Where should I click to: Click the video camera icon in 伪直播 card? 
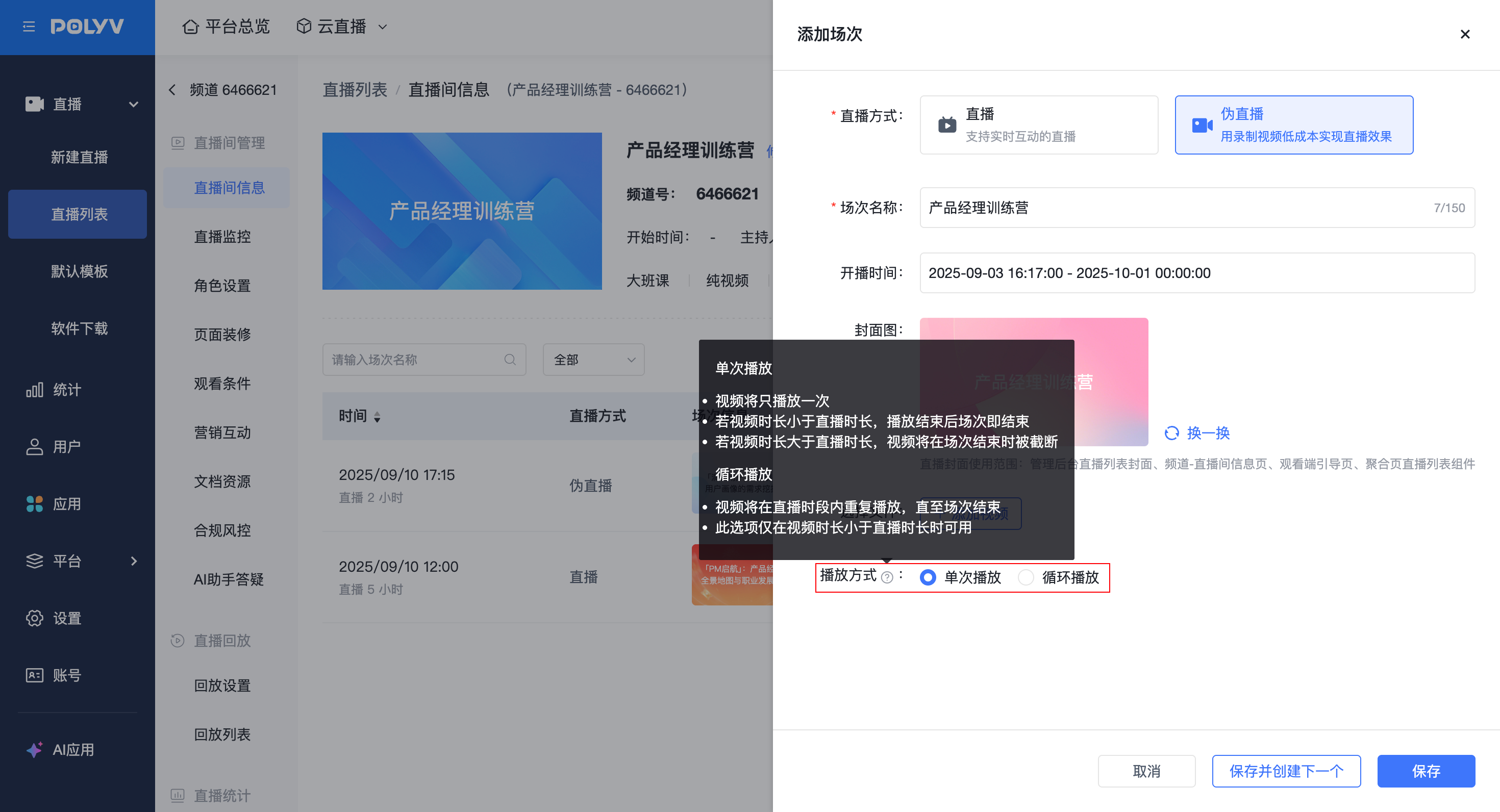1202,125
